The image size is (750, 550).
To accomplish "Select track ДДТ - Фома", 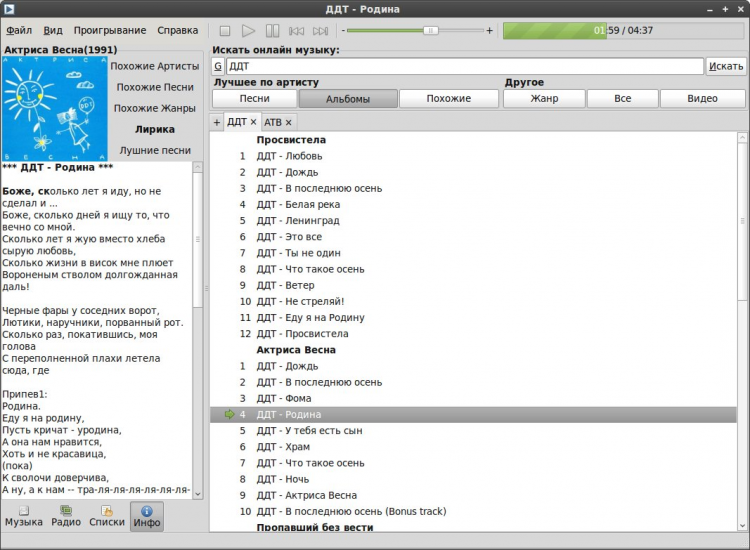I will 473,399.
